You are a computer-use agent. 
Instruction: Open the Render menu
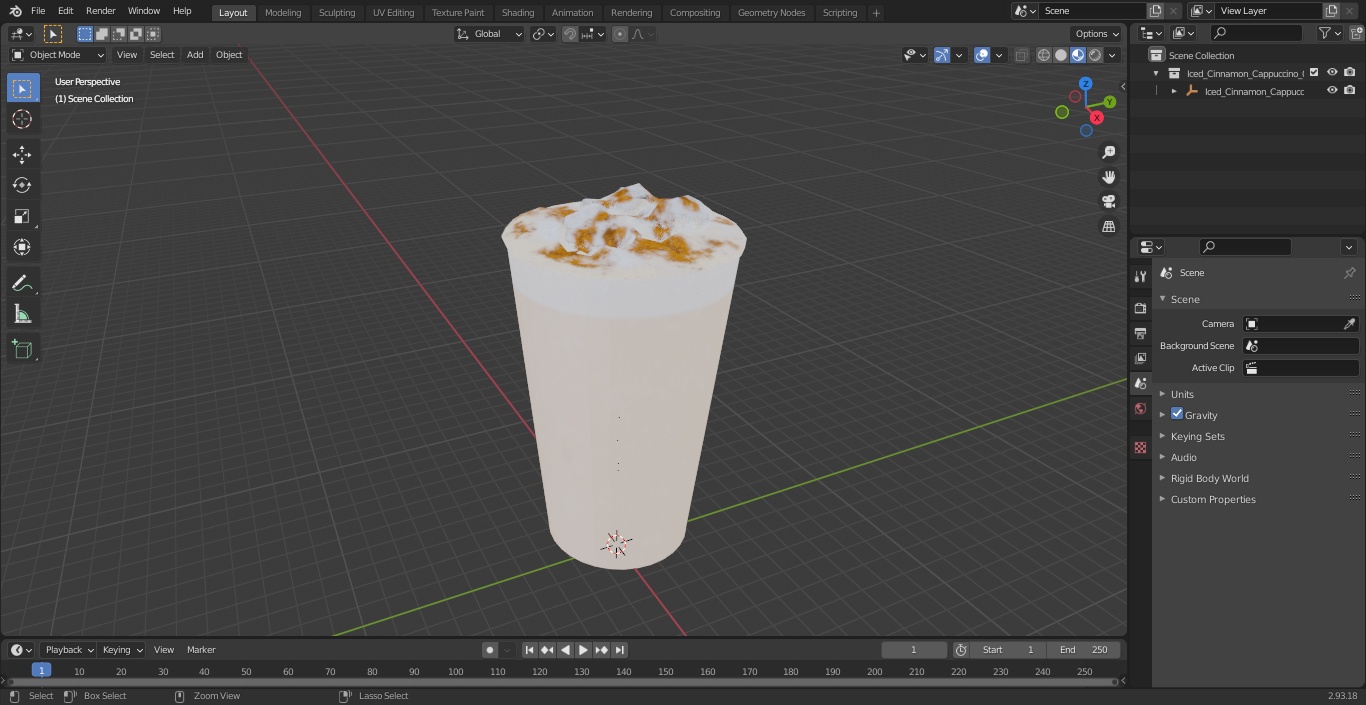(x=100, y=11)
